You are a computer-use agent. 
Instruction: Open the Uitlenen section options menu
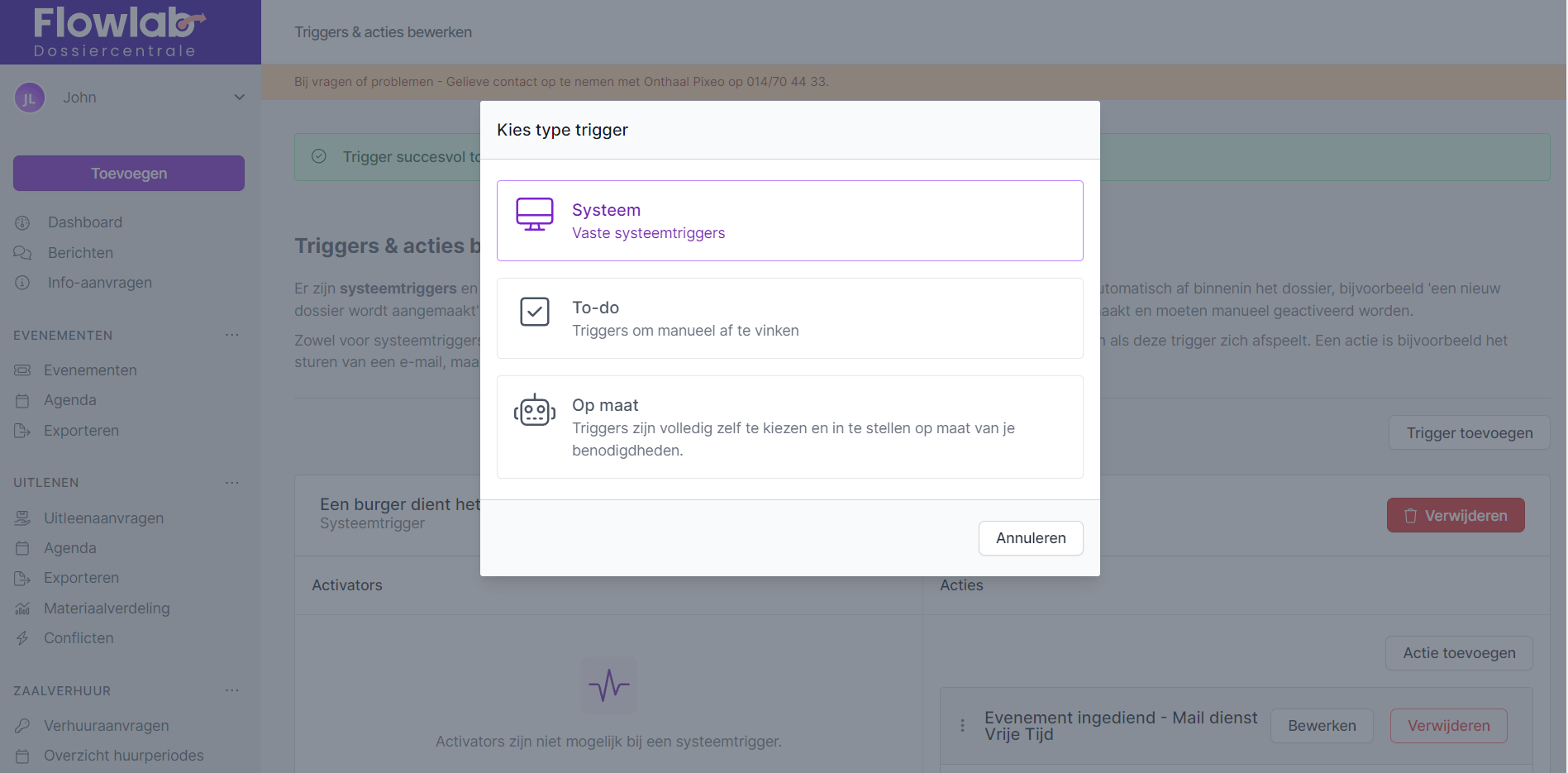tap(232, 482)
